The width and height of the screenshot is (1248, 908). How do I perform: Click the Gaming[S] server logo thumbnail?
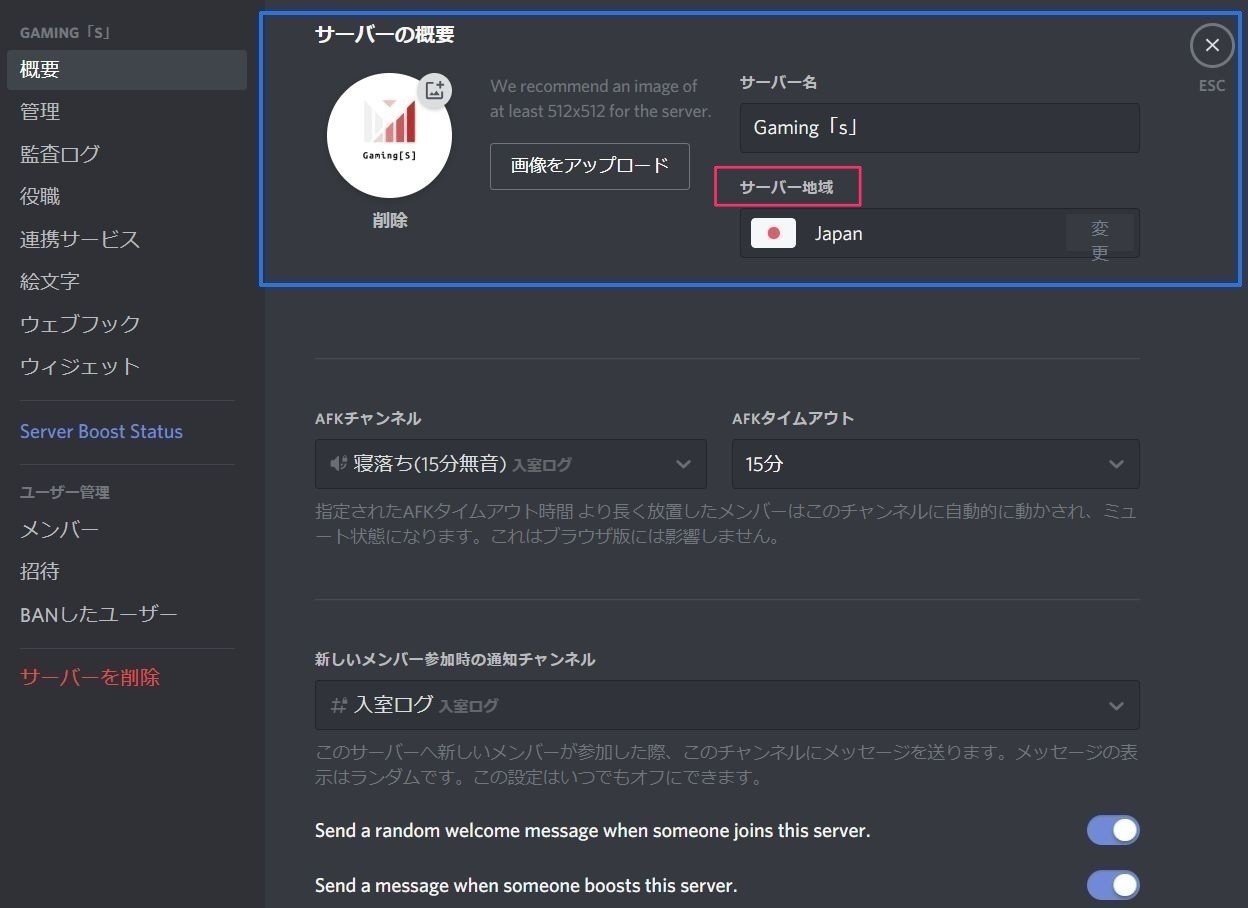pyautogui.click(x=389, y=134)
